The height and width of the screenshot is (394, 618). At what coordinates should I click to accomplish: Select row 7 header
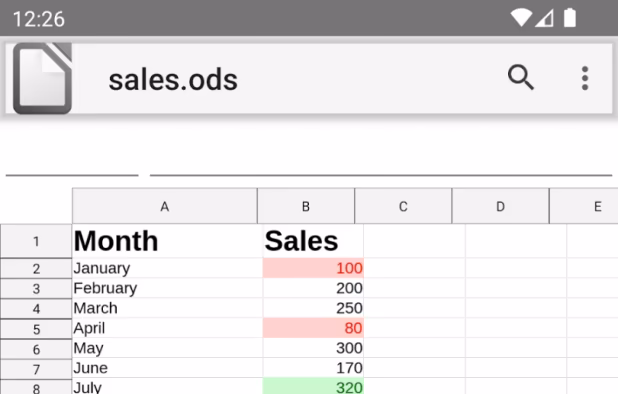coord(36,369)
